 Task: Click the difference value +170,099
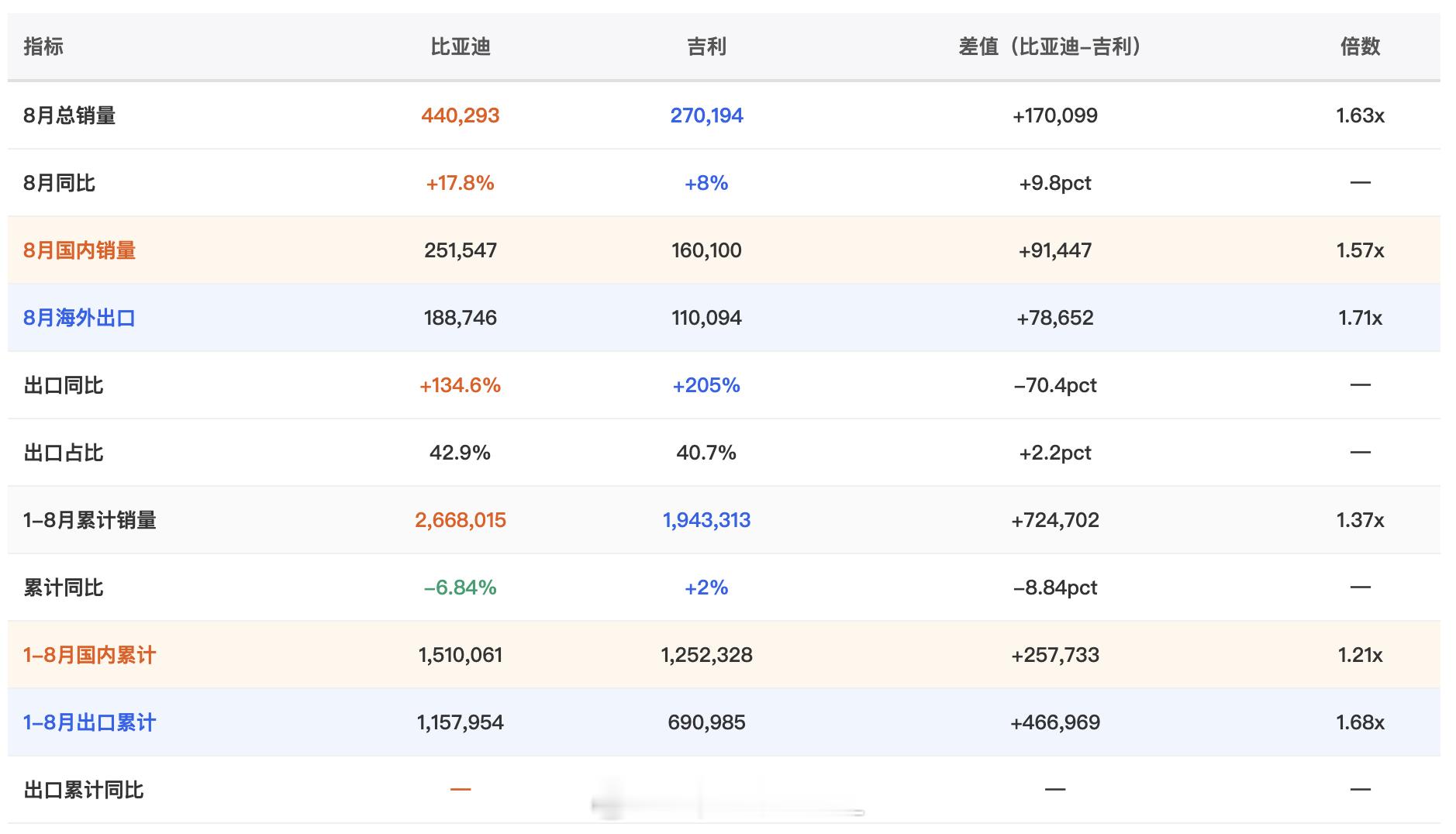click(1054, 115)
